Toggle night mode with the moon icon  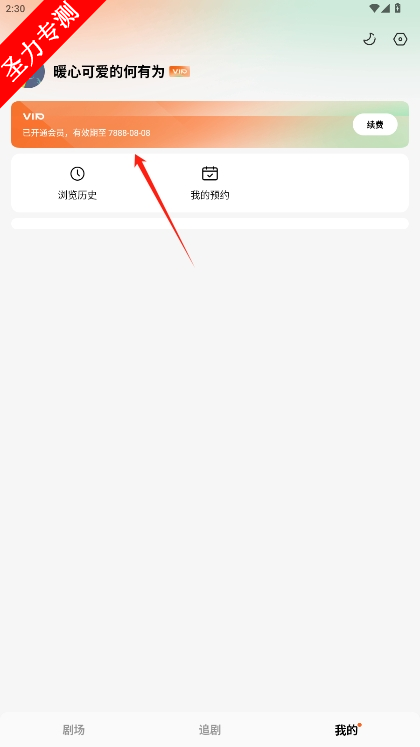tap(370, 39)
